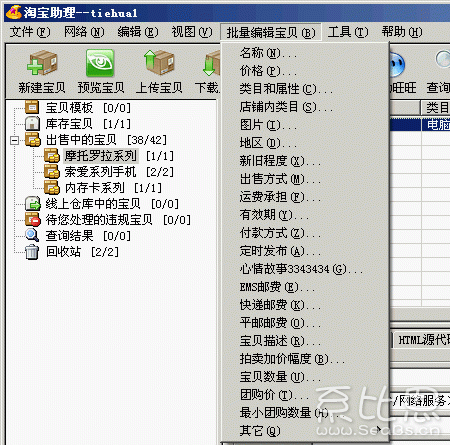Click the 待您处理的违规宝贝 icon
Screen dimensions: 450x445
pyautogui.click(x=33, y=219)
